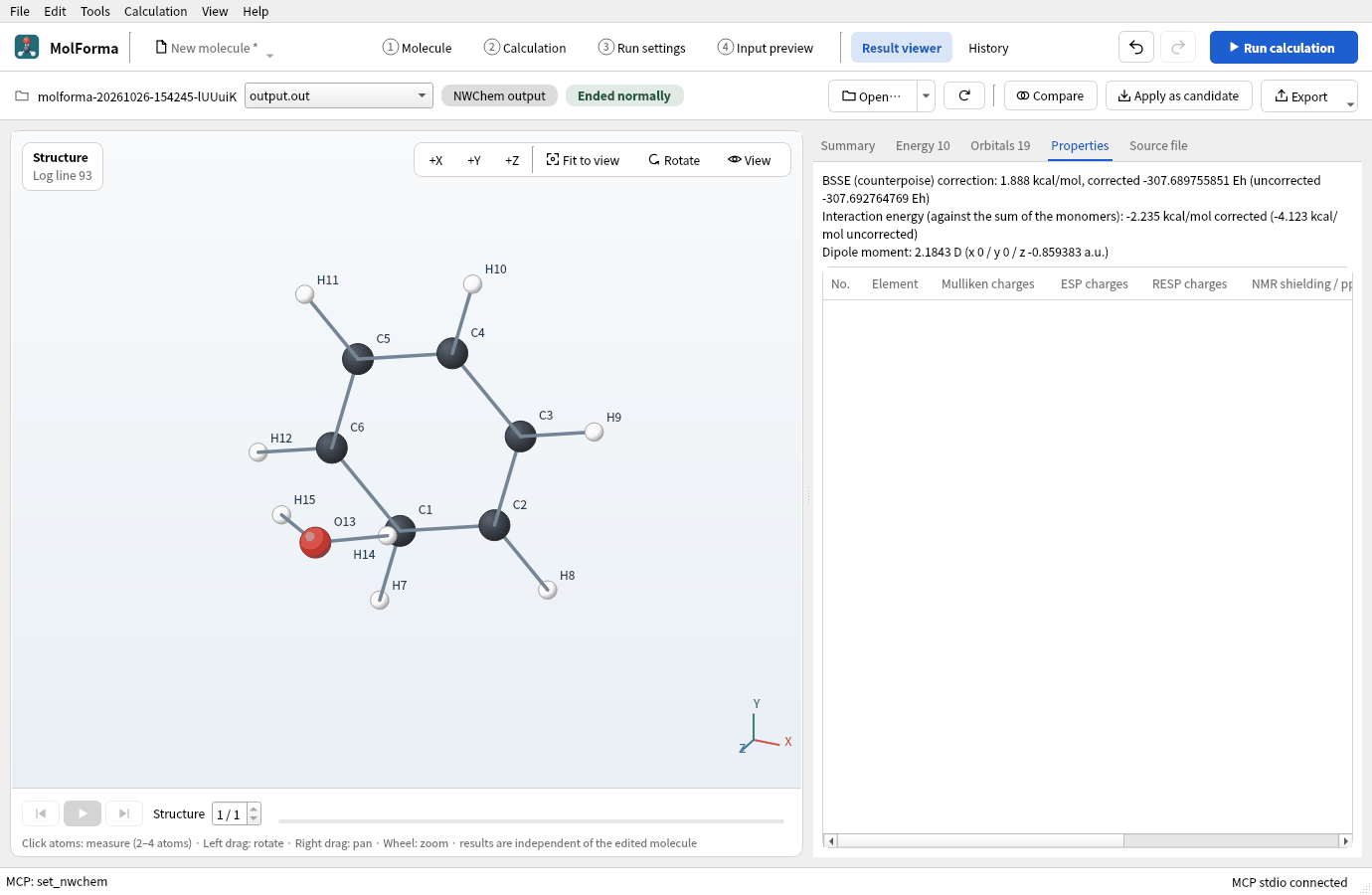Expand the output.out file combo box
1372x895 pixels.
339,95
